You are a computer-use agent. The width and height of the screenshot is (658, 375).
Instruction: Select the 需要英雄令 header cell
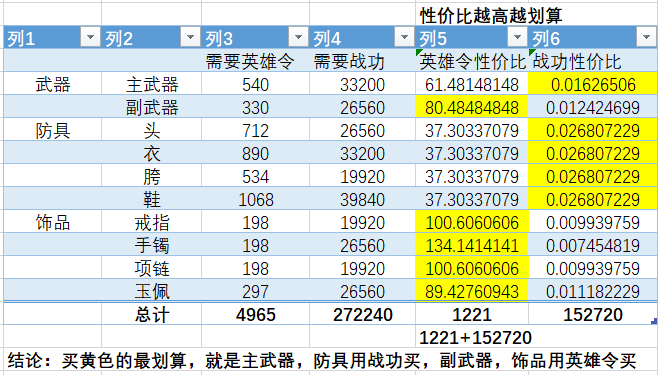click(x=256, y=62)
